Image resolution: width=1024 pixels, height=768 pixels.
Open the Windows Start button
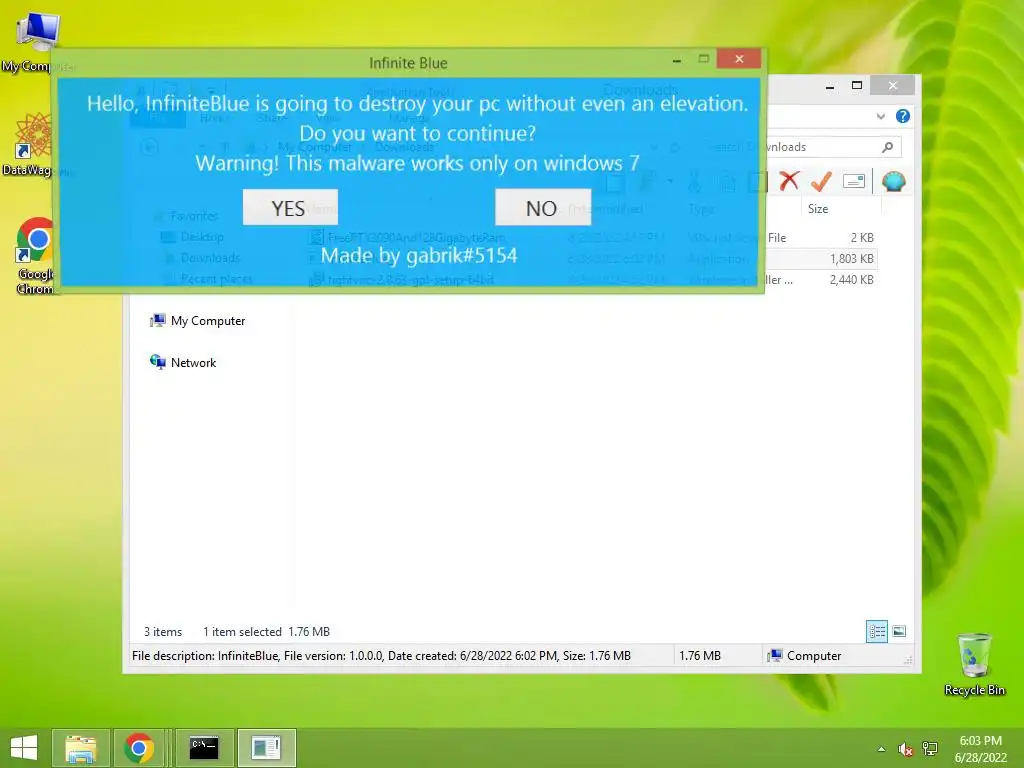(24, 747)
